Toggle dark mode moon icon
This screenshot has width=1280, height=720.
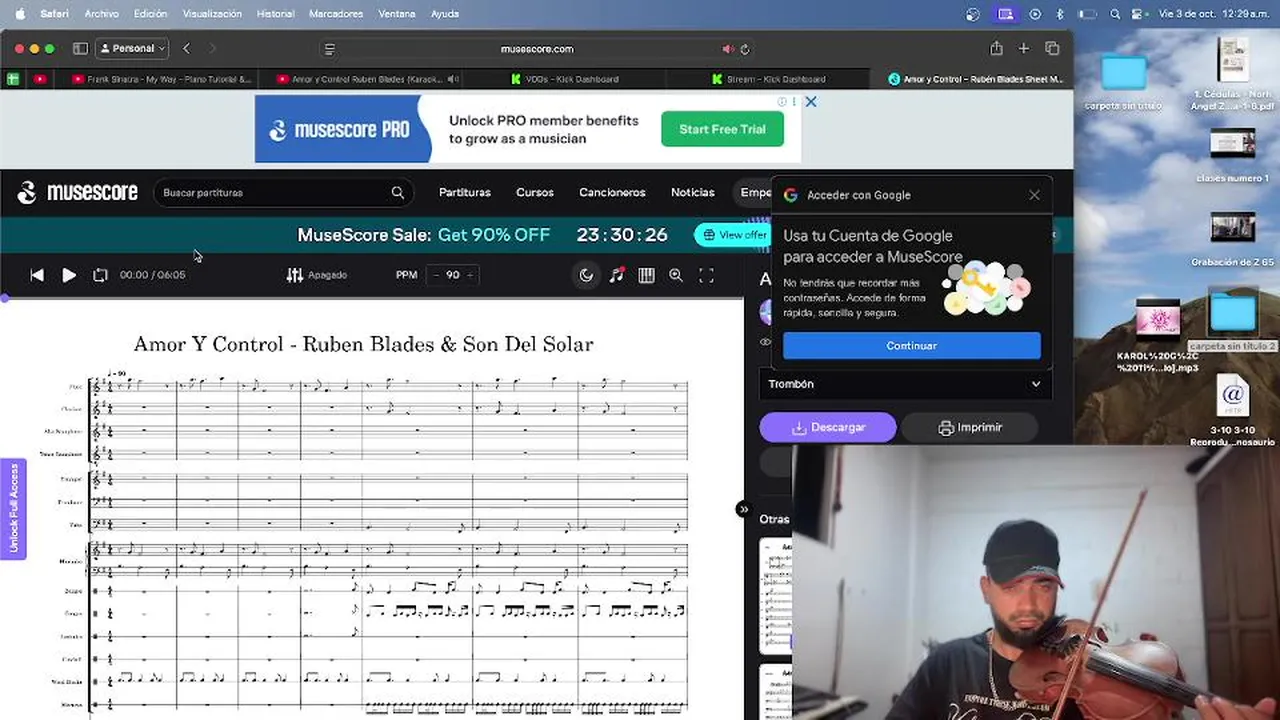tap(586, 275)
